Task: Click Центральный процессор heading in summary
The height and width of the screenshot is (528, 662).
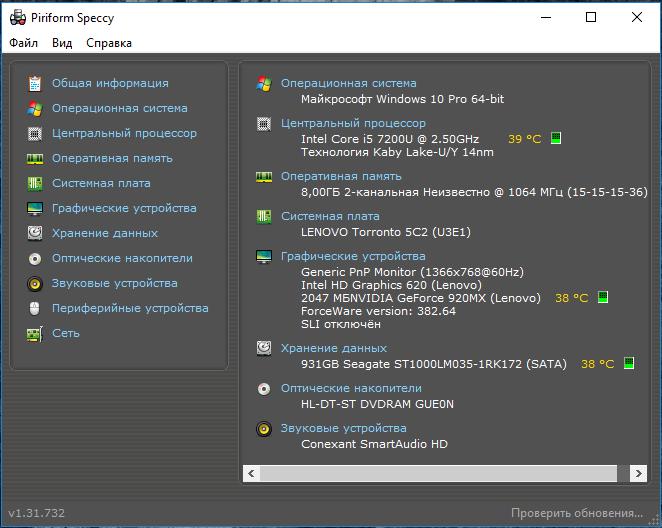Action: (x=353, y=123)
